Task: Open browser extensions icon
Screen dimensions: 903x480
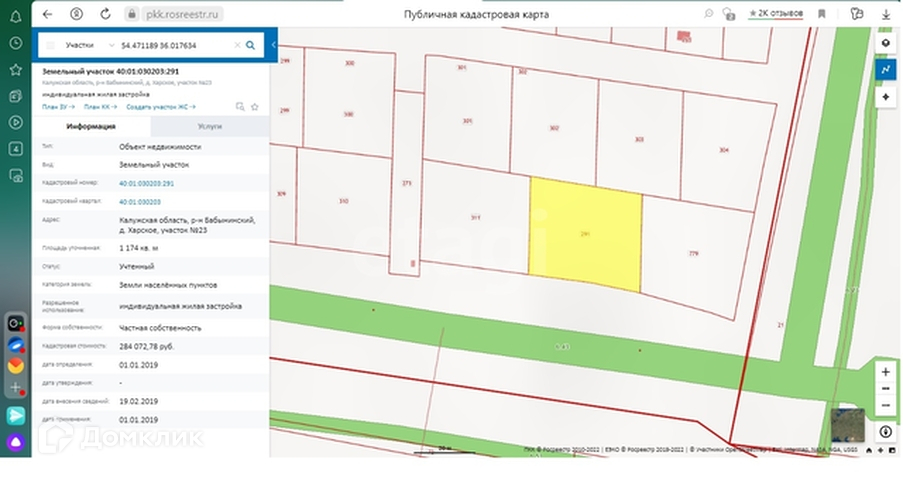Action: point(857,14)
